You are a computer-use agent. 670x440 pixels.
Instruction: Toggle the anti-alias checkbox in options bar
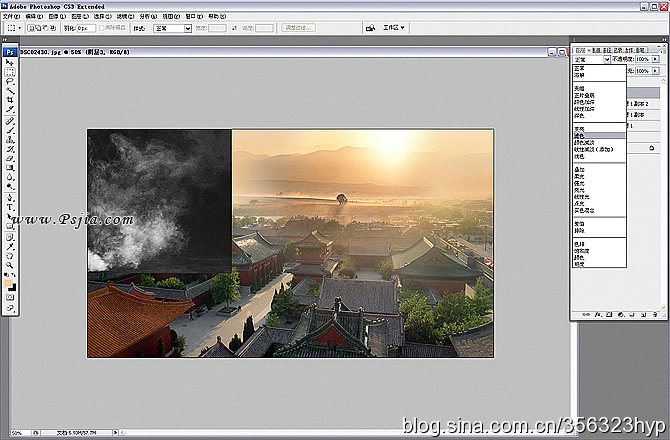102,28
